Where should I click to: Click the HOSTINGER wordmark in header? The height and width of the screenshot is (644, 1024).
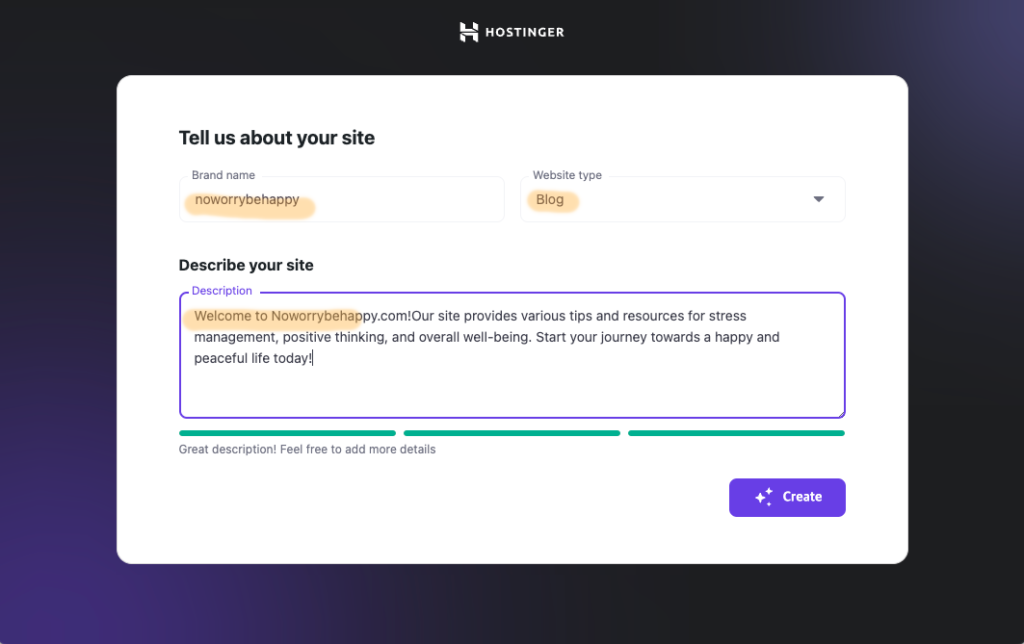point(524,32)
